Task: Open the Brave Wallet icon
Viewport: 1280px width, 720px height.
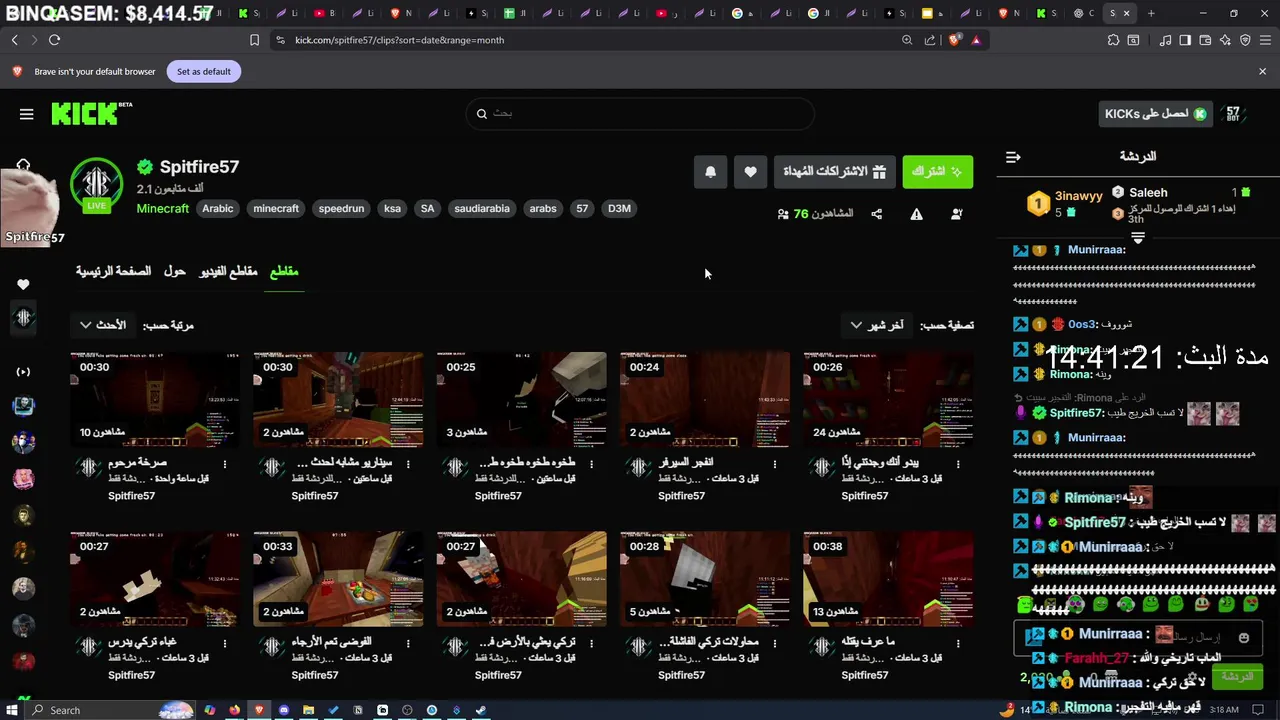Action: [x=1205, y=40]
